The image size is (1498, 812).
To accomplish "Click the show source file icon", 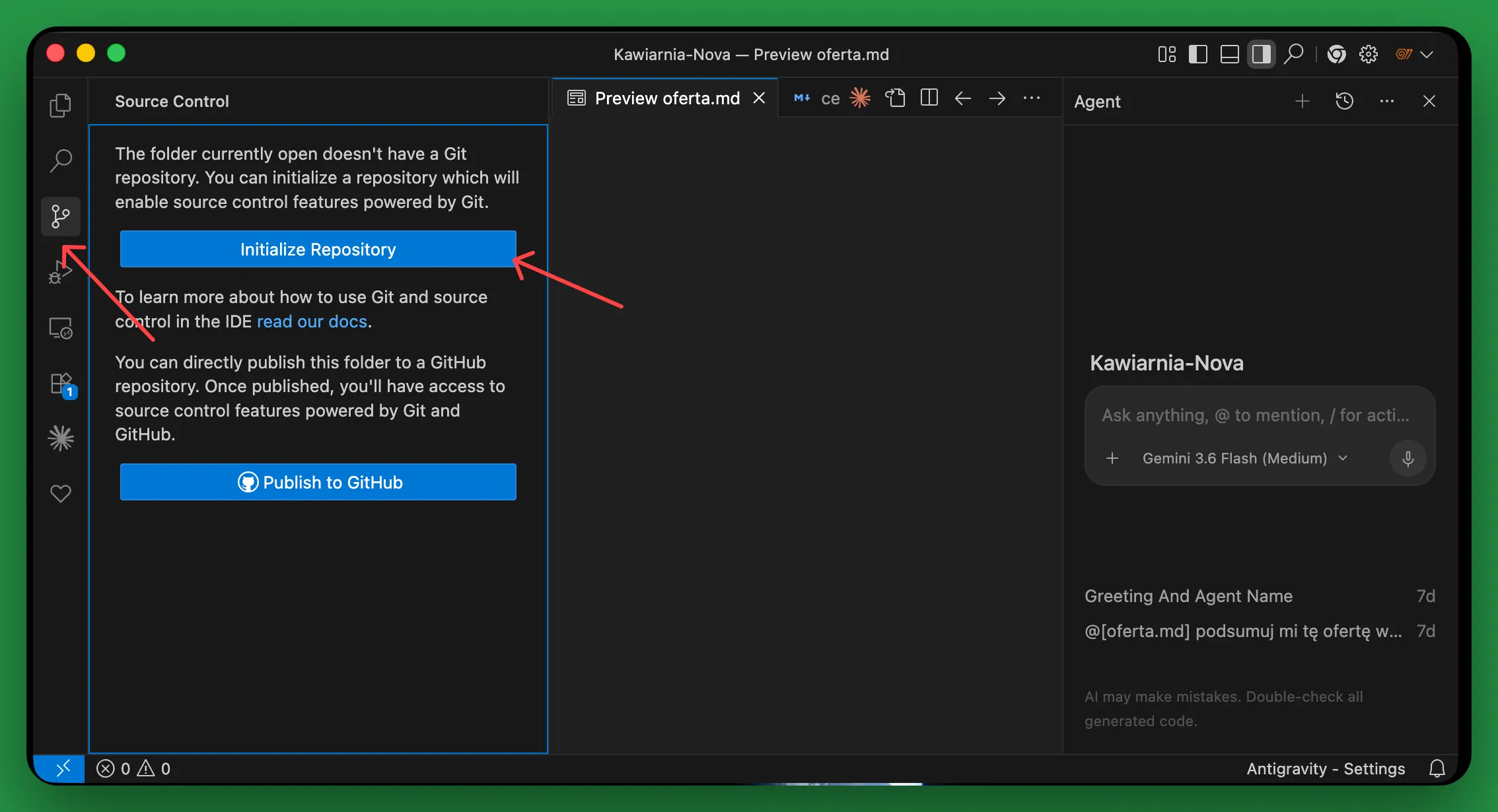I will pyautogui.click(x=895, y=98).
